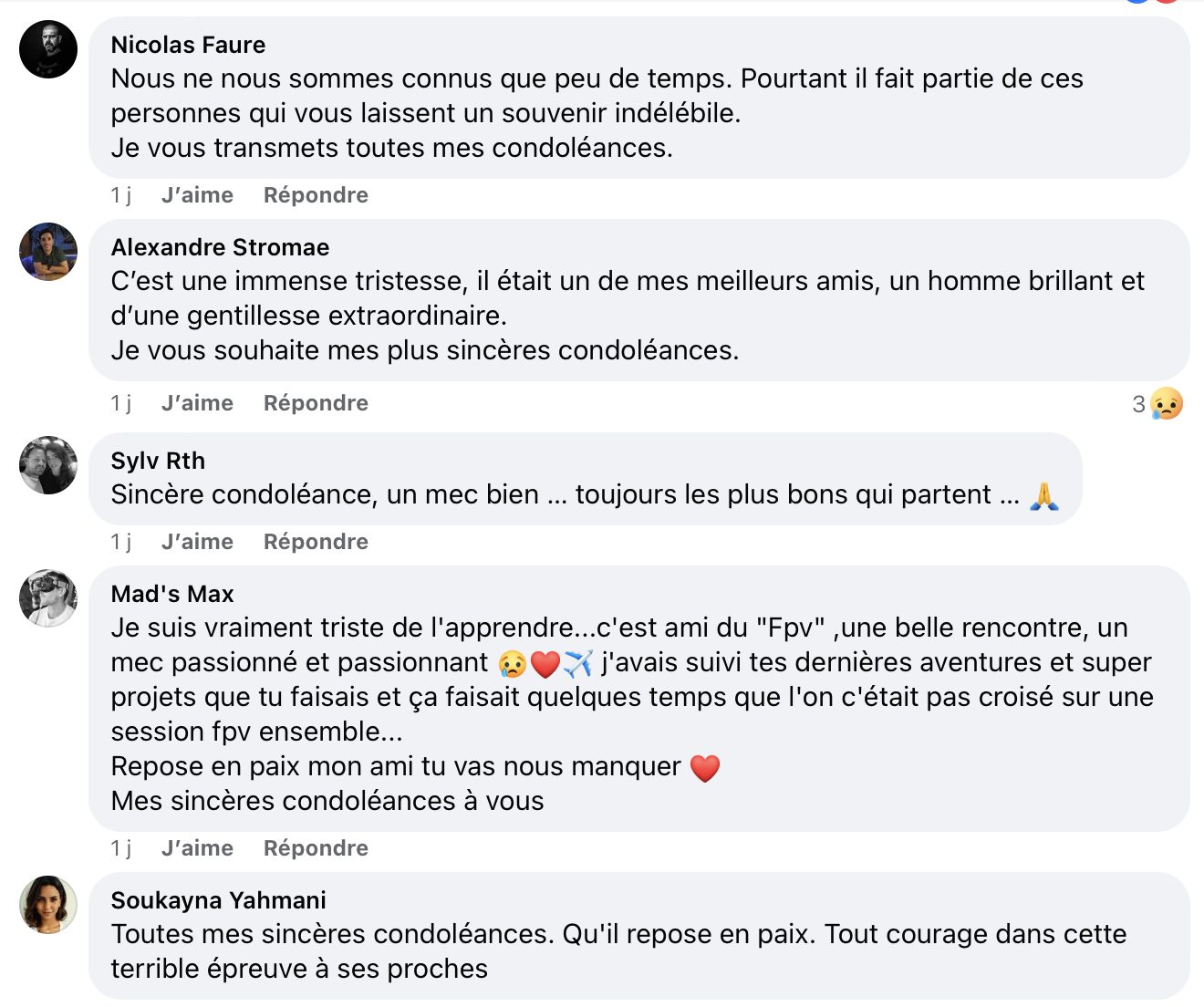Click the 1 j timestamp on Nicolas's comment
The image size is (1204, 1007).
tap(121, 195)
